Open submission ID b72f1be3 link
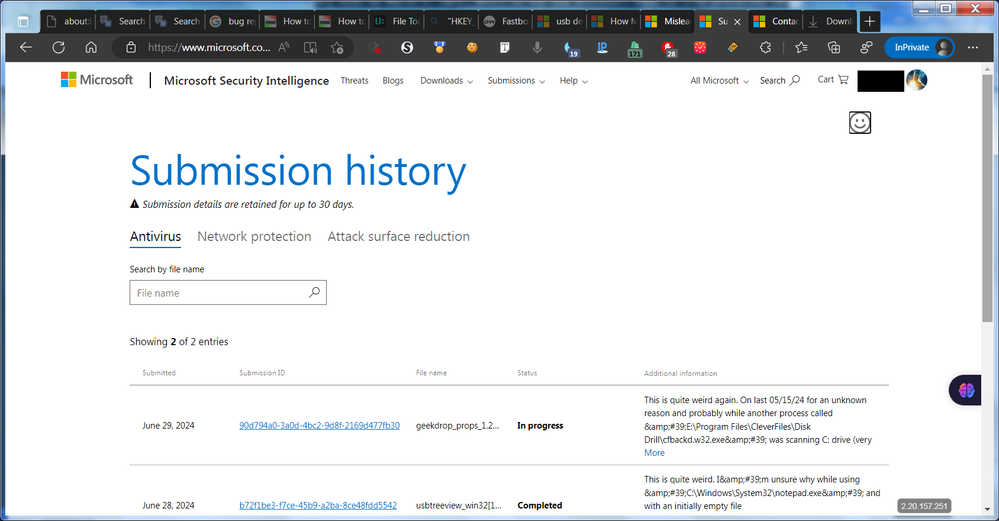The height and width of the screenshot is (521, 999). [x=318, y=505]
